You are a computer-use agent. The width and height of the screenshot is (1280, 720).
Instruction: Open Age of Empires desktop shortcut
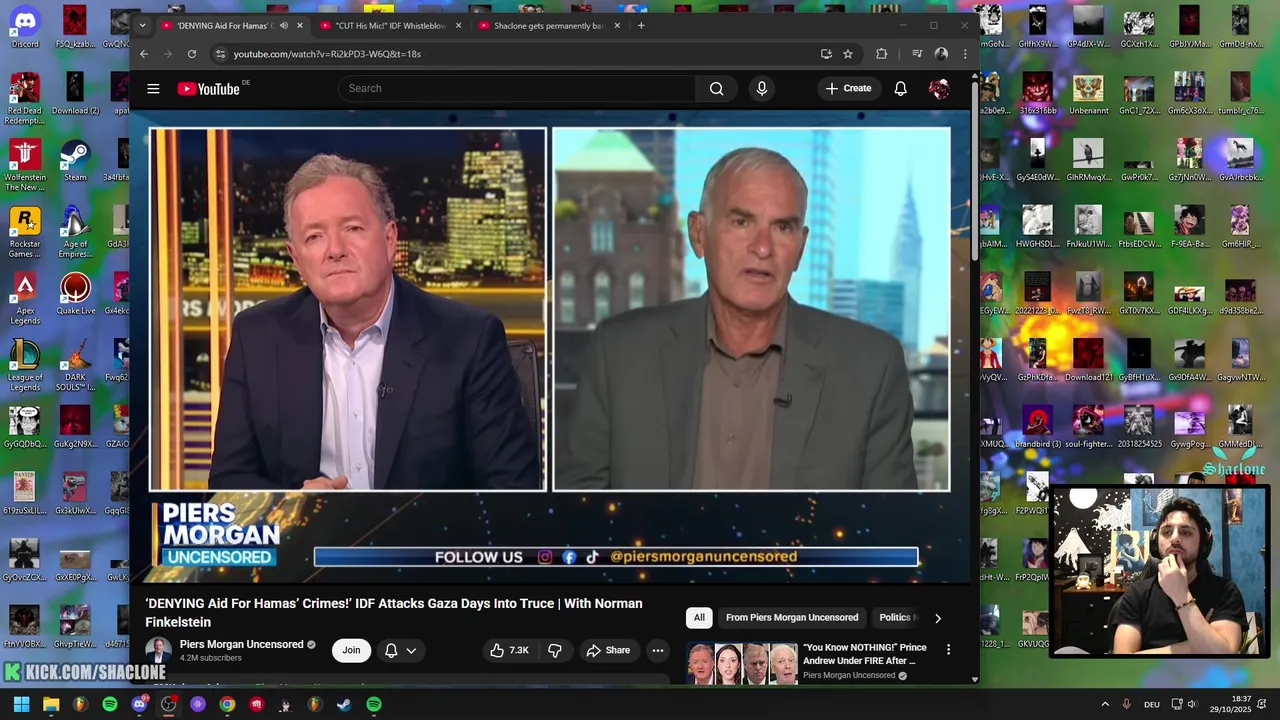click(x=75, y=232)
